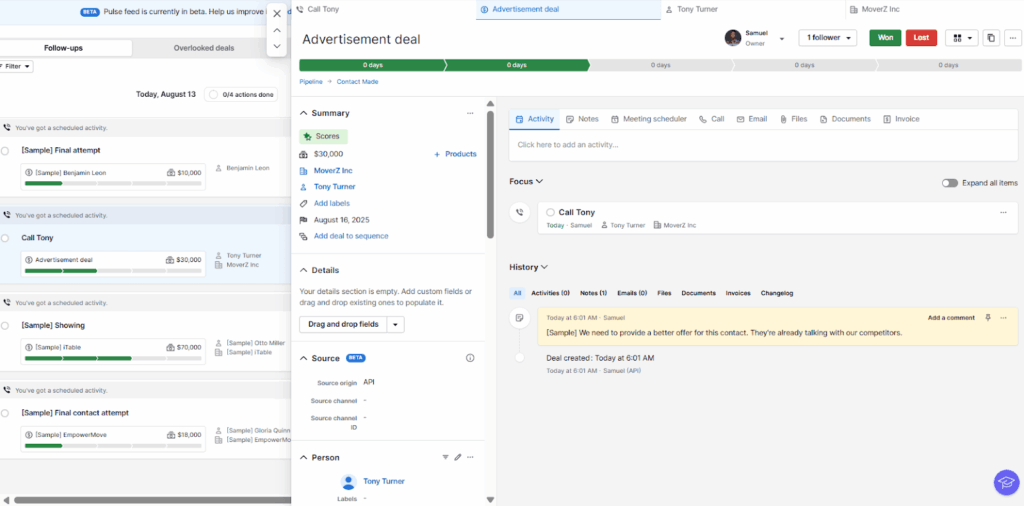The height and width of the screenshot is (506, 1024).
Task: Switch to the Overlooked deals tab
Action: pos(204,48)
